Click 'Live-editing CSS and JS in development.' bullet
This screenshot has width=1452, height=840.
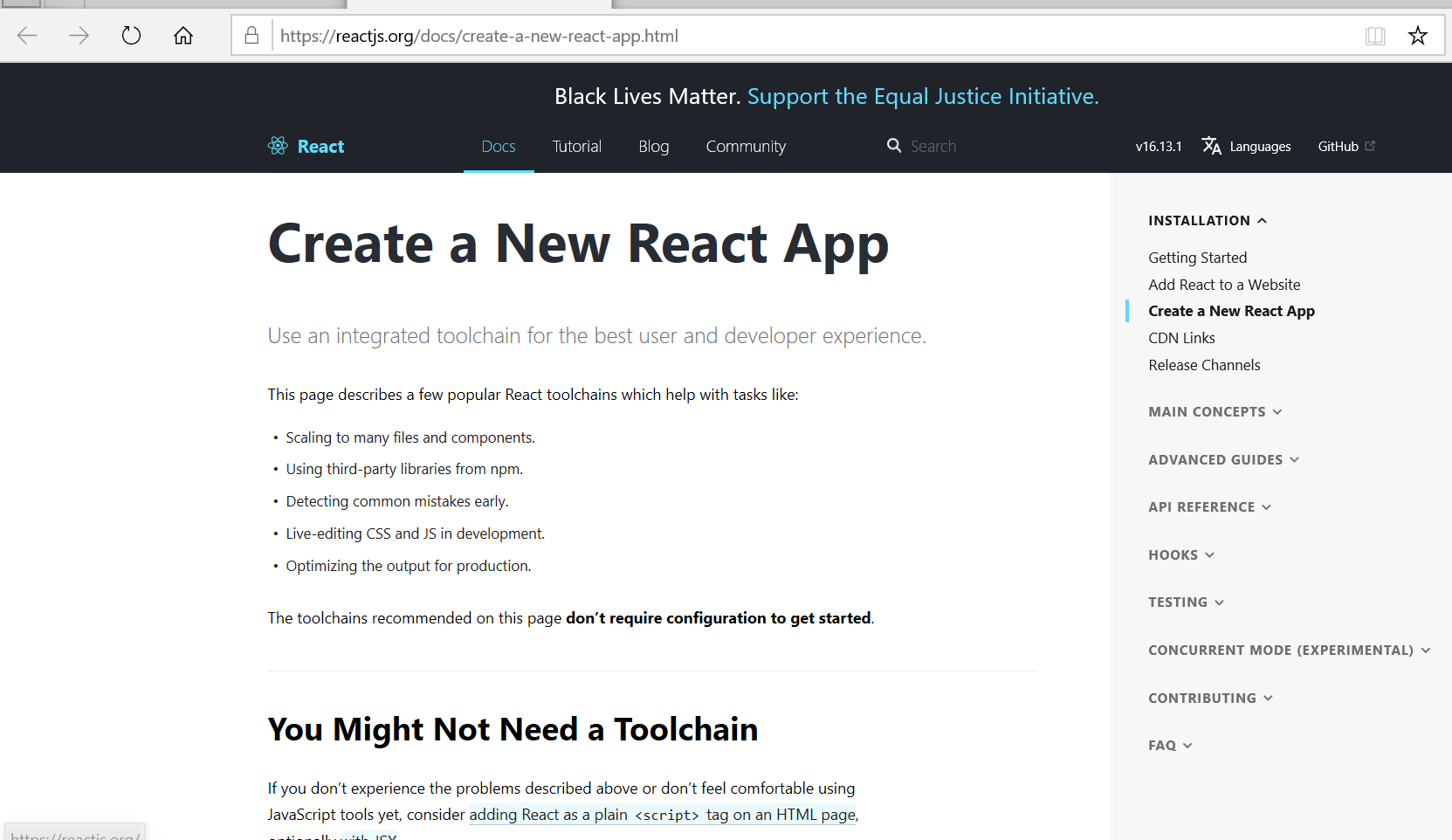tap(415, 534)
